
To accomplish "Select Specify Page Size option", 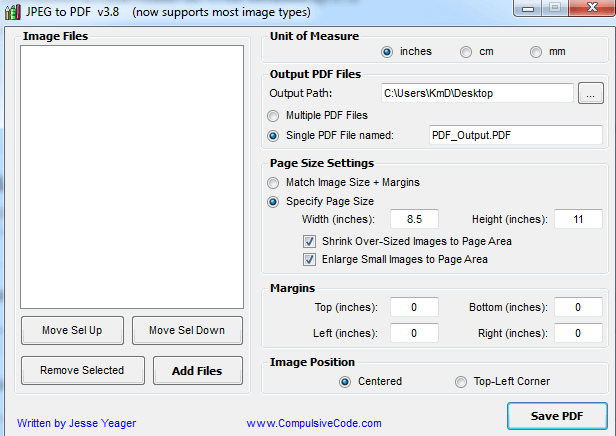I will pos(273,202).
